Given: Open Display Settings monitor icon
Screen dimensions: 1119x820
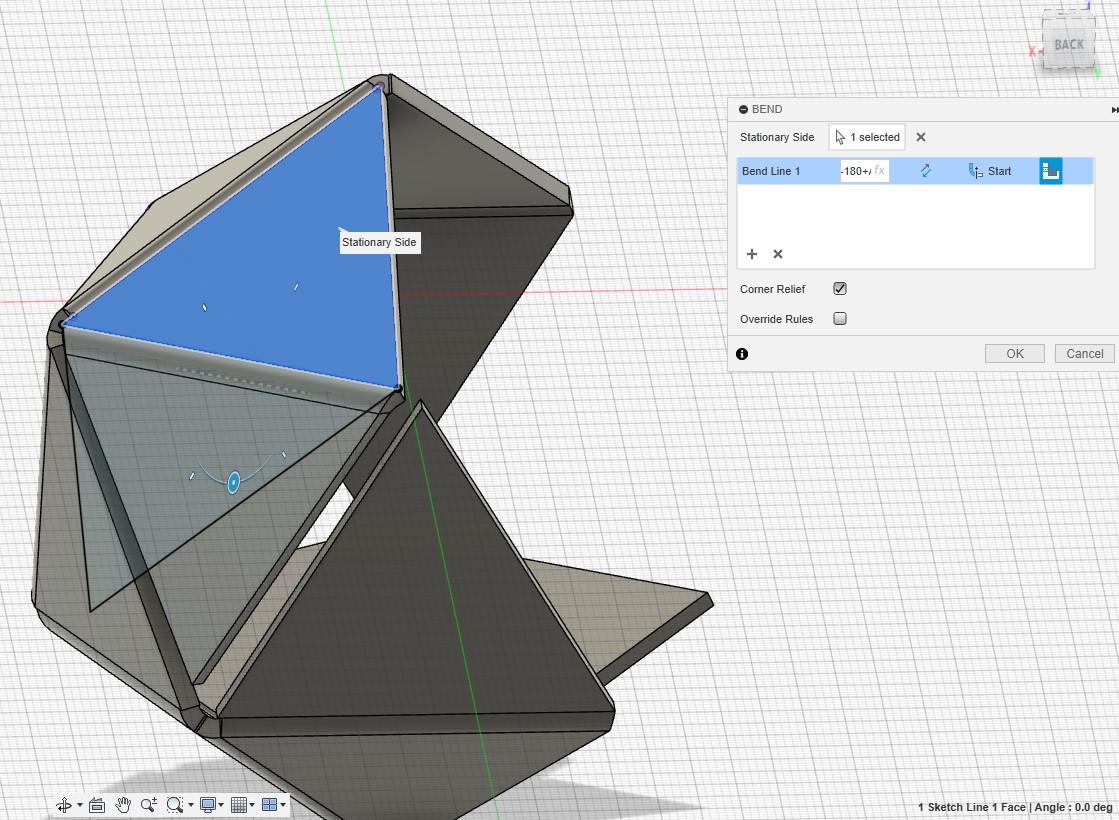Looking at the screenshot, I should pyautogui.click(x=208, y=805).
